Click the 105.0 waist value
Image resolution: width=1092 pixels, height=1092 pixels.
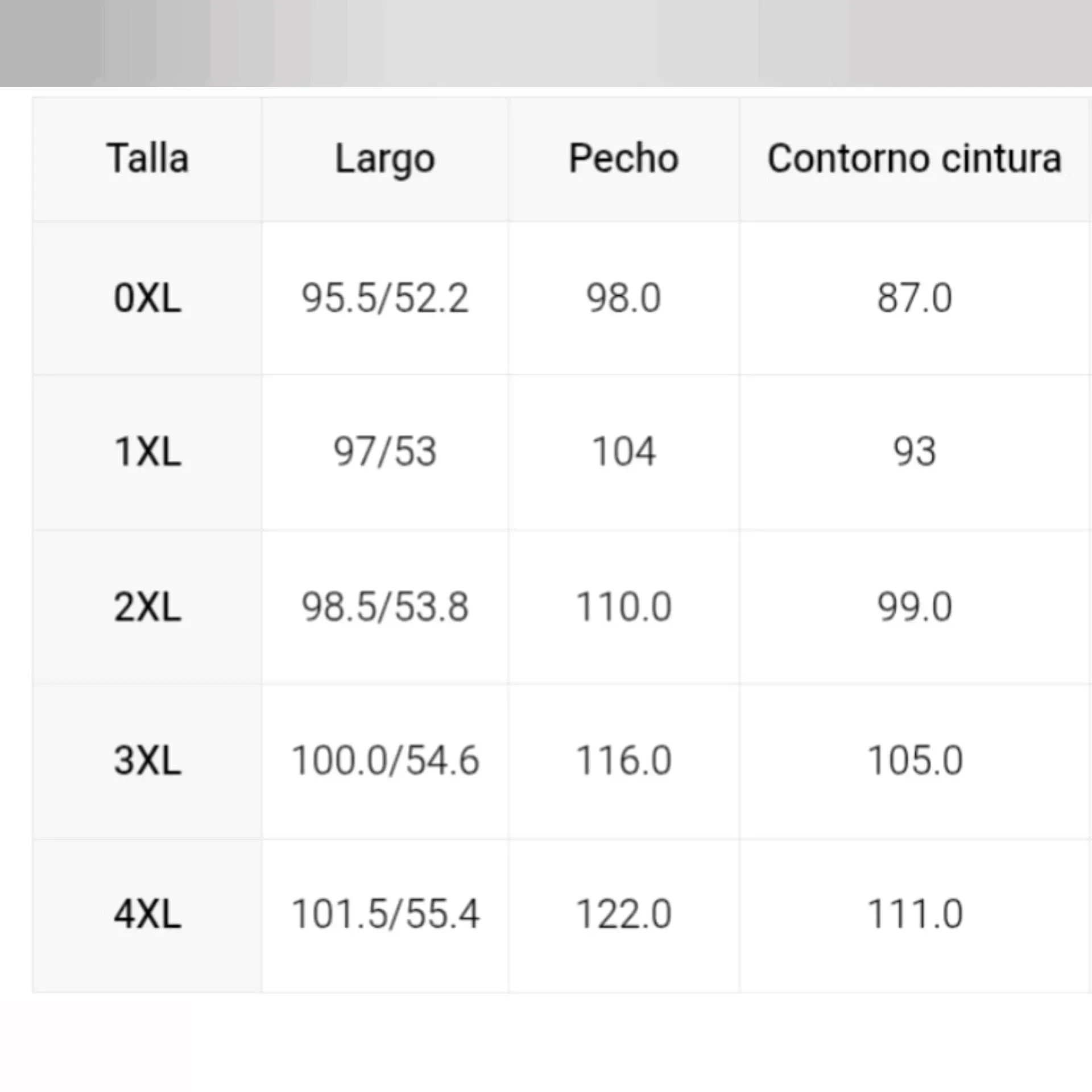tap(914, 760)
